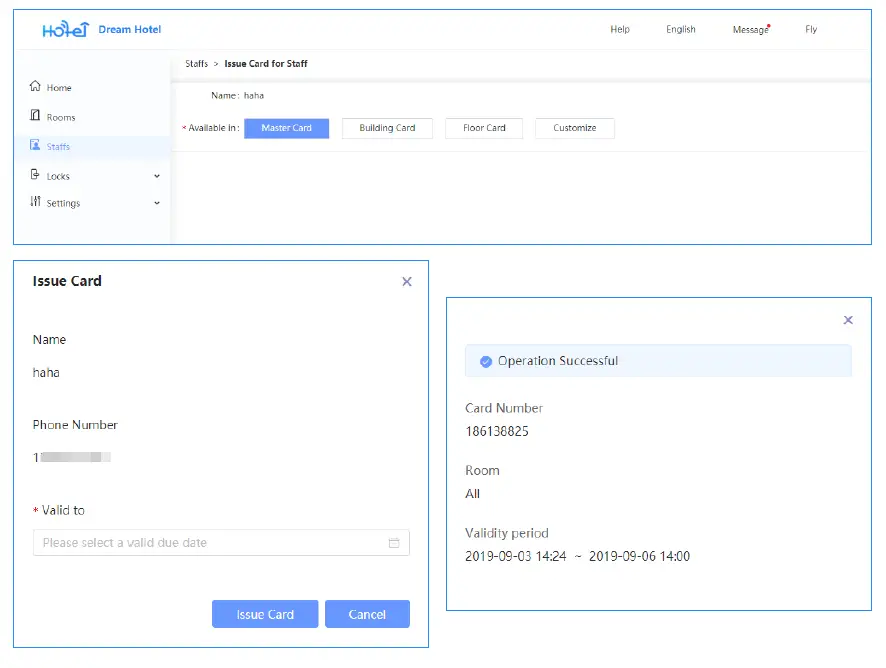Viewport: 886px width, 668px height.
Task: Click the Hotel logo icon
Action: click(66, 29)
